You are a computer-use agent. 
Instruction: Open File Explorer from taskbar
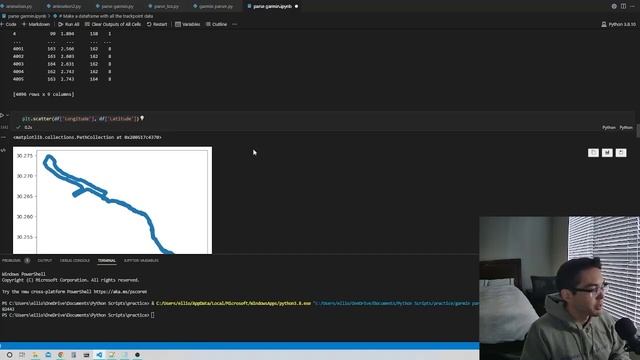35,355
